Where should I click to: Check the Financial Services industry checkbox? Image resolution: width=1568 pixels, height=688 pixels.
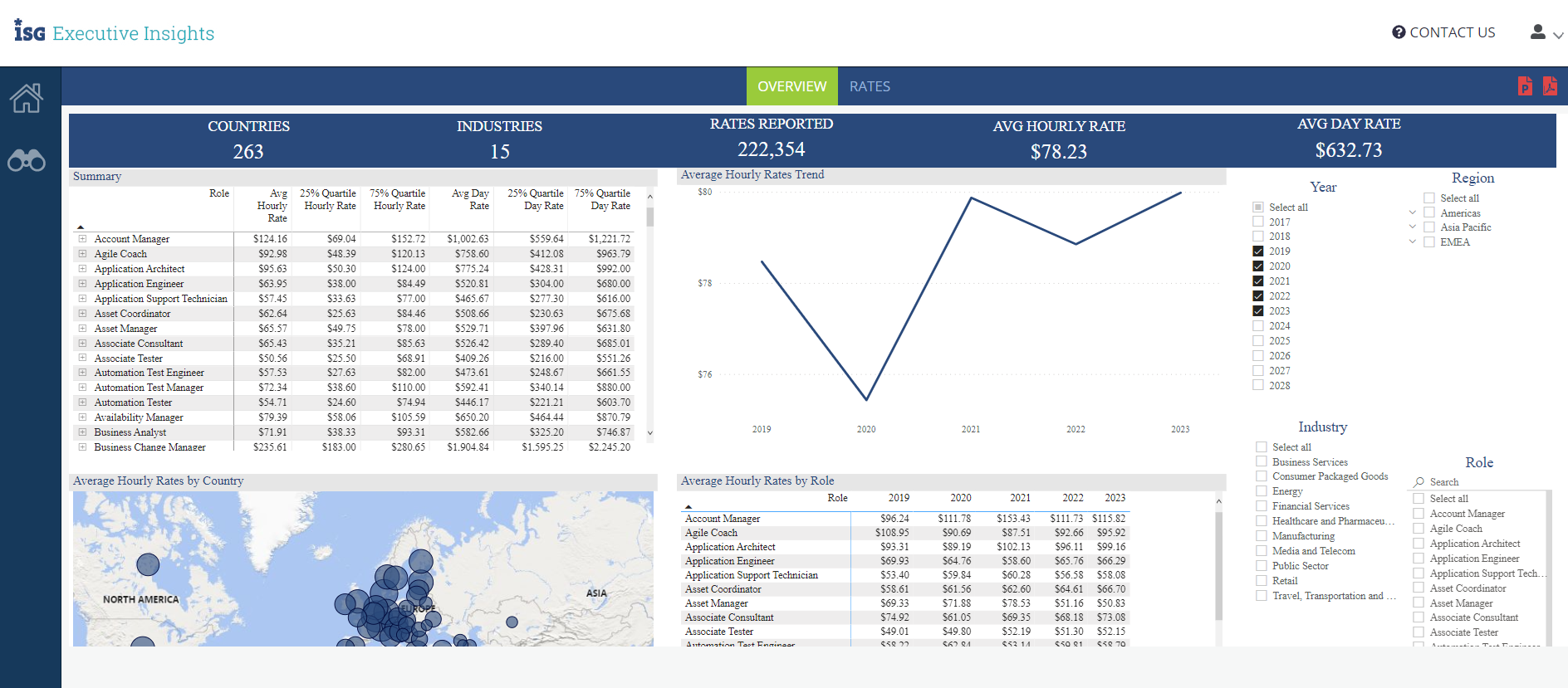(1262, 506)
